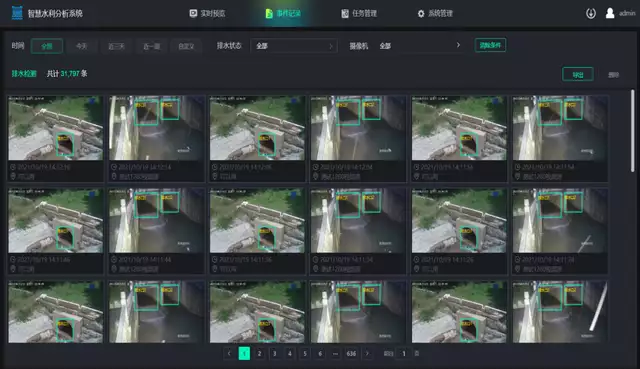Select the 任务管理 task management icon
This screenshot has width=640, height=369.
[345, 13]
